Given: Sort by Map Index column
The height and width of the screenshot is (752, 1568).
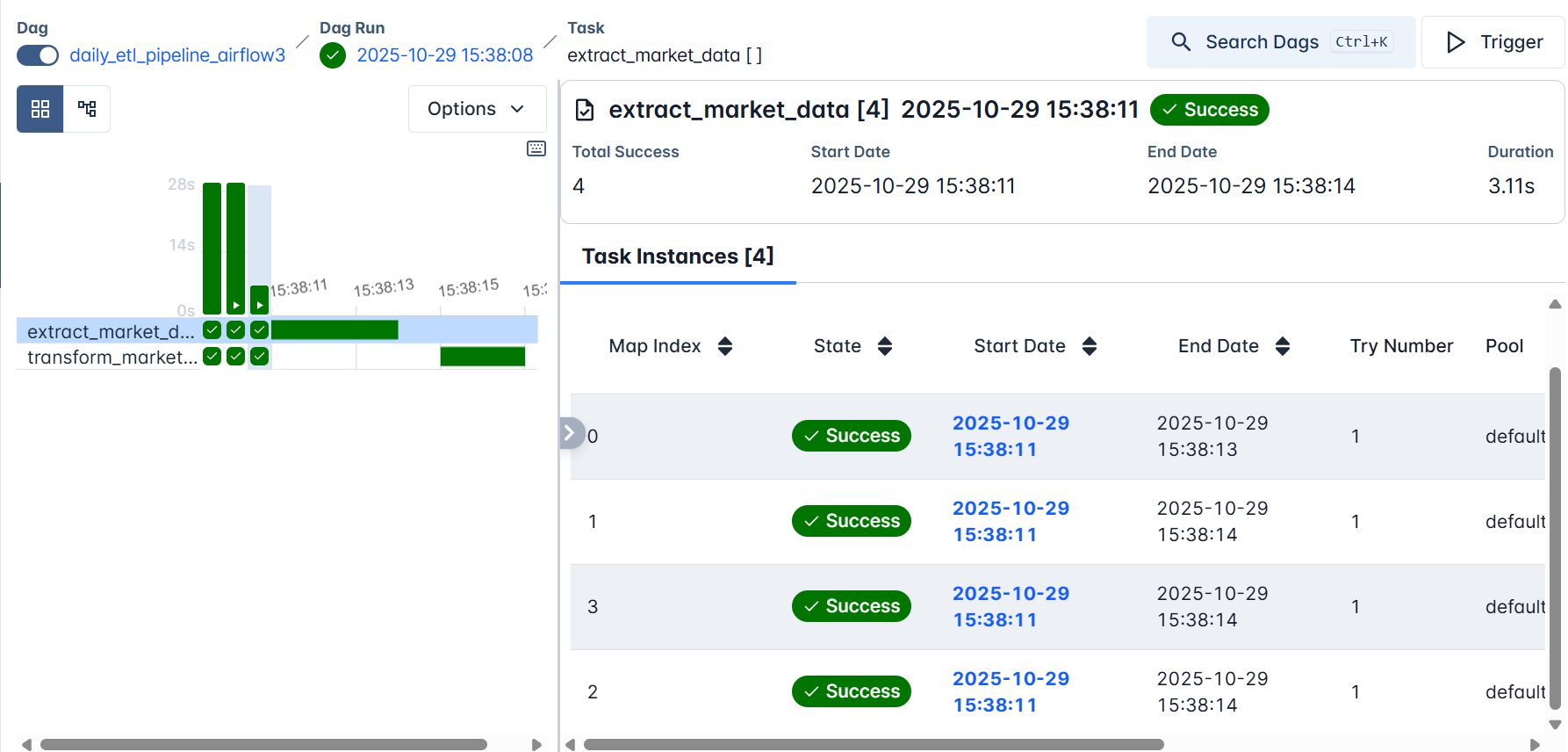Looking at the screenshot, I should pyautogui.click(x=724, y=346).
